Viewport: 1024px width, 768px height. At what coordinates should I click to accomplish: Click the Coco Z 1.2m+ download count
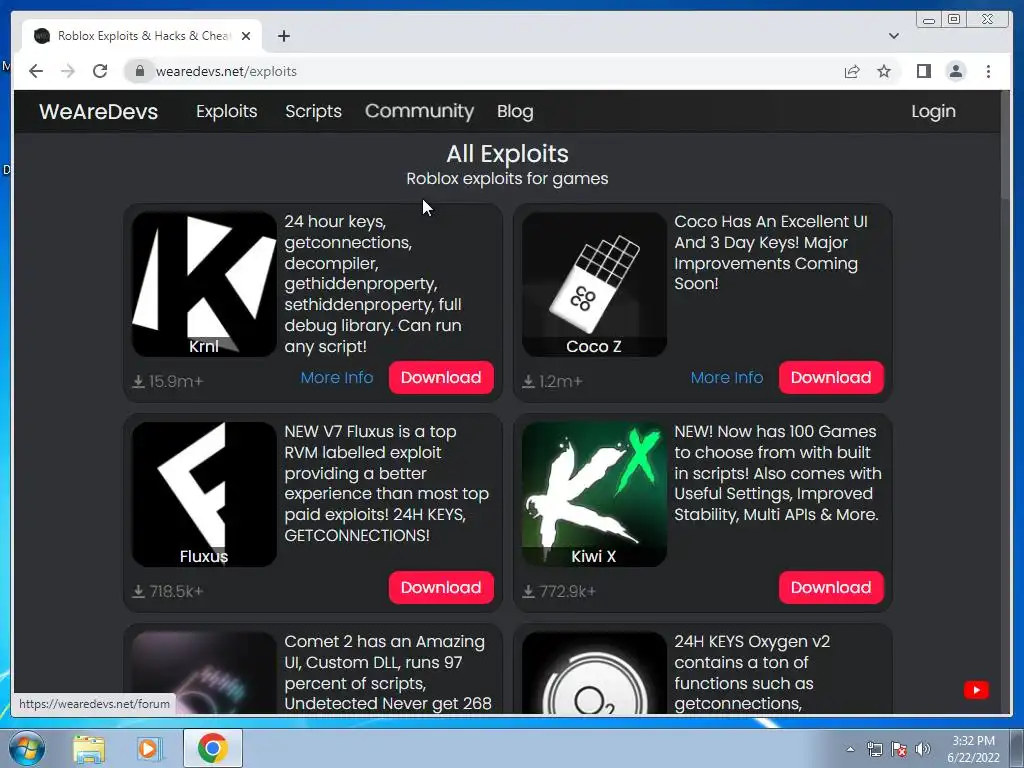coord(552,381)
